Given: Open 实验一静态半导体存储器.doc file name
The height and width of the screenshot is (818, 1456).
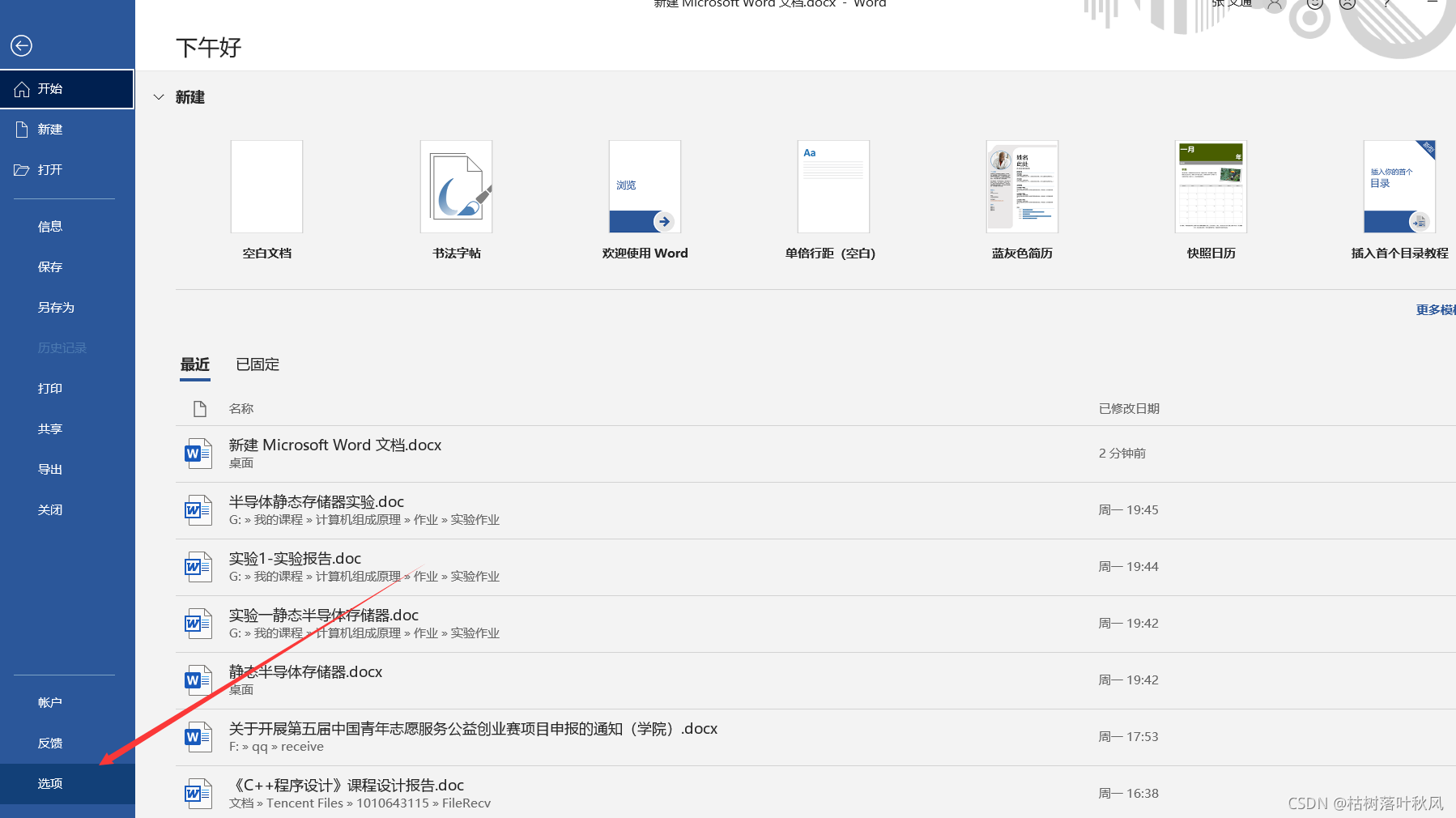Looking at the screenshot, I should pos(324,616).
